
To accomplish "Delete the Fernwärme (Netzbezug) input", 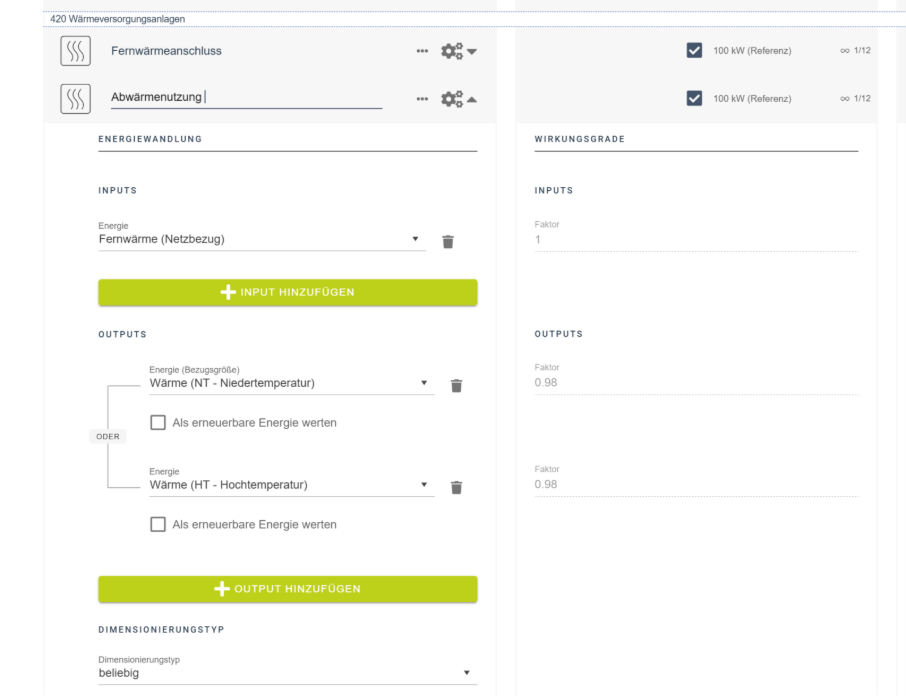I will click(448, 241).
